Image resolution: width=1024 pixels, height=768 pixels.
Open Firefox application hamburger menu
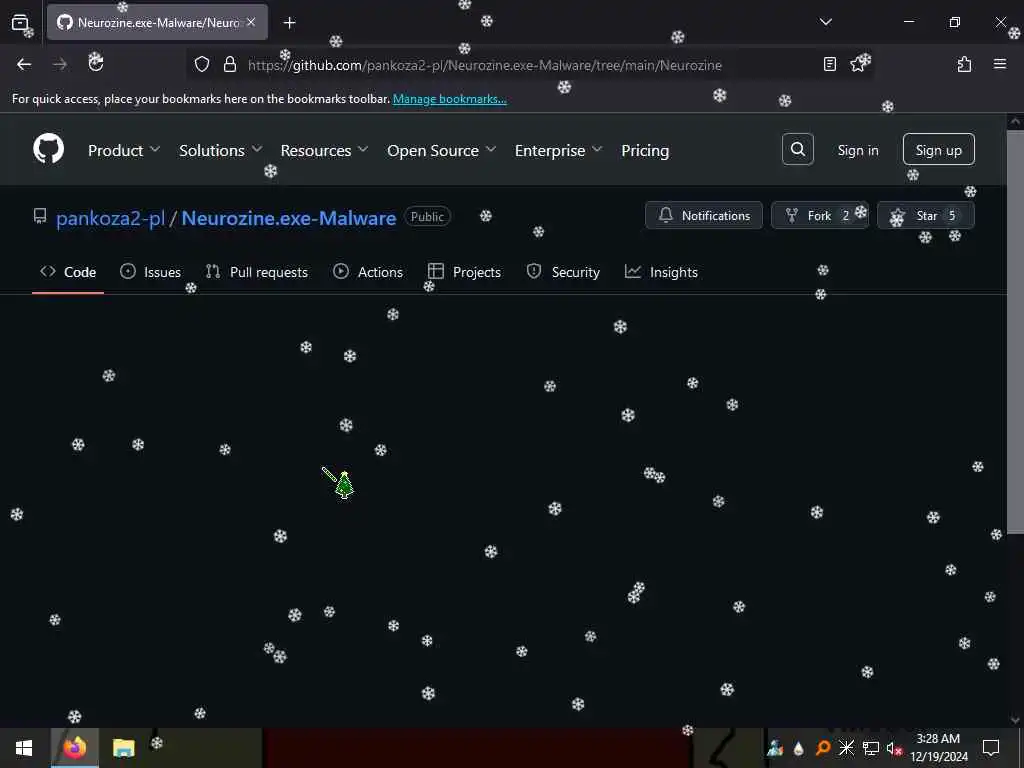coord(1000,64)
